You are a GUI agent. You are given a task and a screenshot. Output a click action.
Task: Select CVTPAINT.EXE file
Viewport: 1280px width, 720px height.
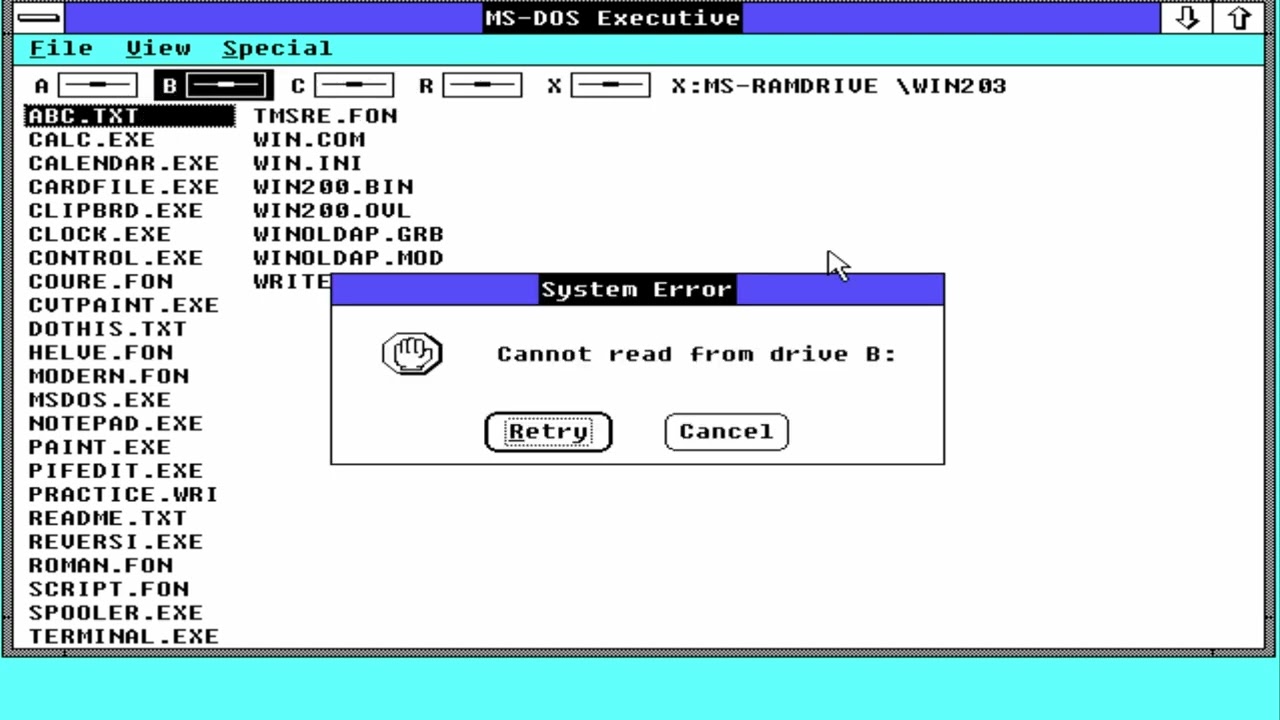[x=123, y=305]
